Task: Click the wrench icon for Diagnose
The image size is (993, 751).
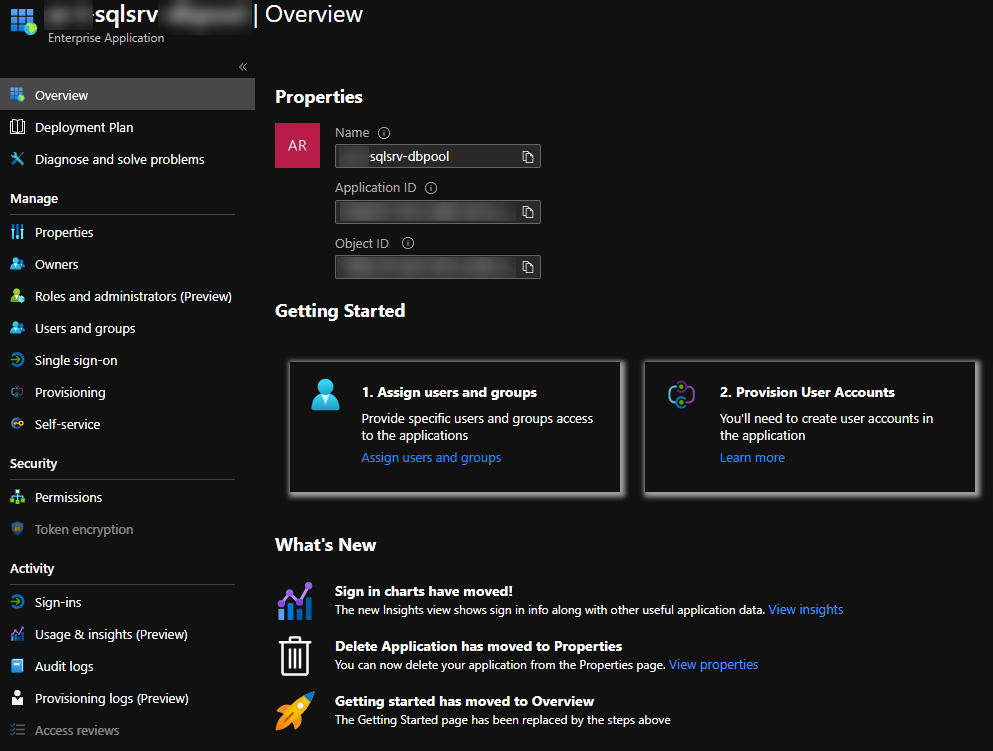Action: click(x=18, y=159)
